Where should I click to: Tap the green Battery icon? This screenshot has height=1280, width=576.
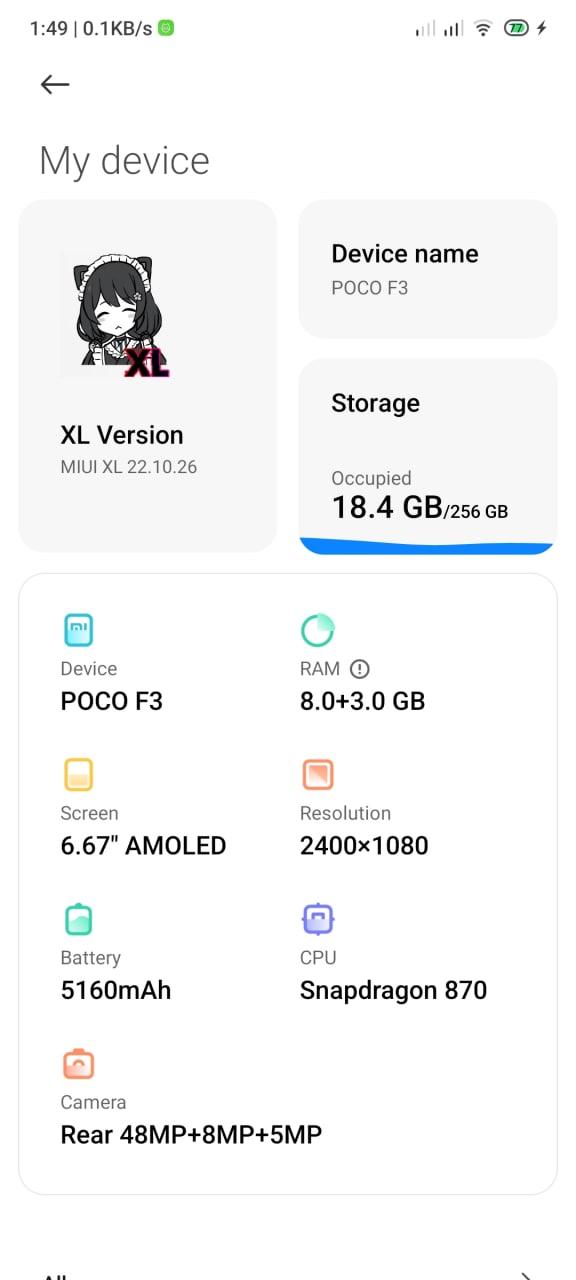(x=79, y=919)
